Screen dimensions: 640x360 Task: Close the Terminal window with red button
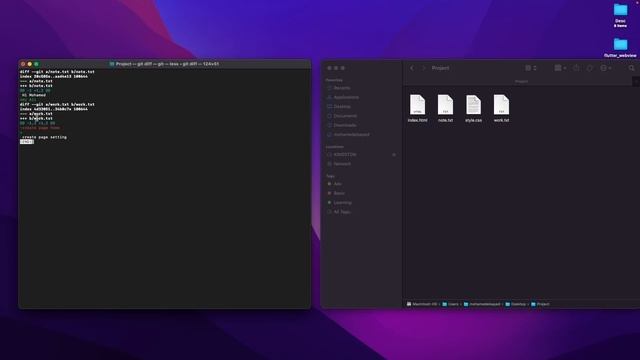coord(23,64)
